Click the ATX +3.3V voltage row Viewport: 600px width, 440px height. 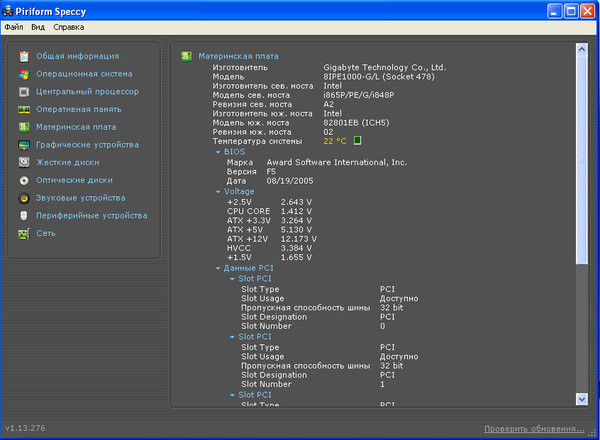tap(269, 220)
